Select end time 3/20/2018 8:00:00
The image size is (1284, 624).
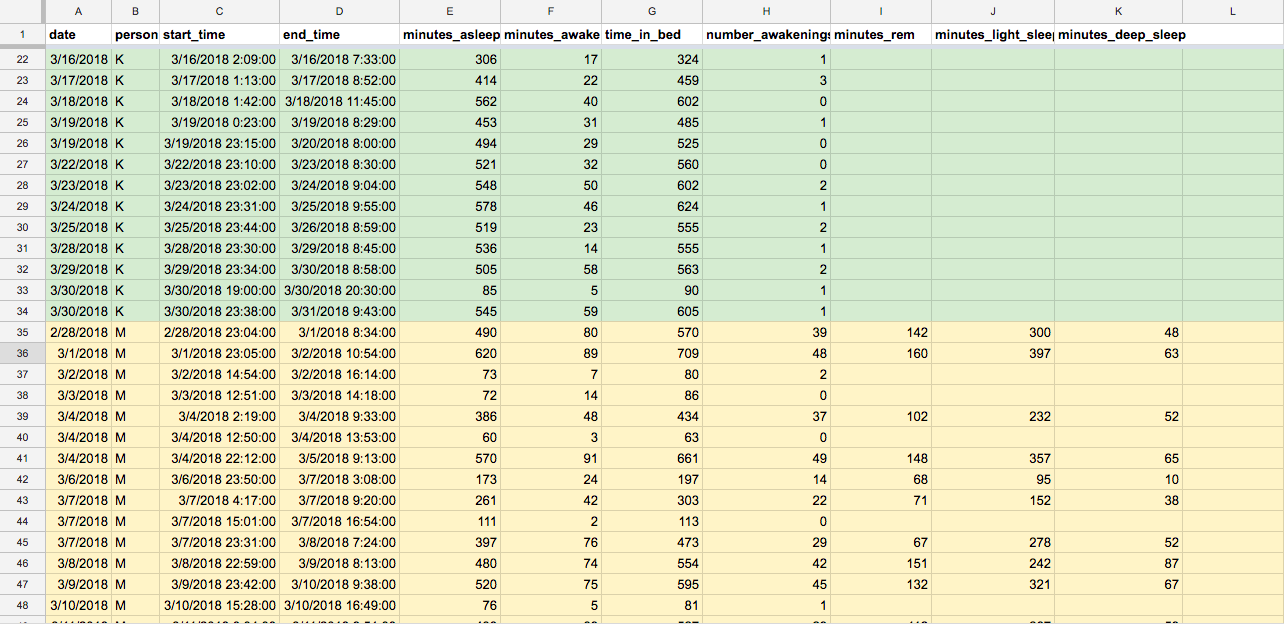click(339, 143)
